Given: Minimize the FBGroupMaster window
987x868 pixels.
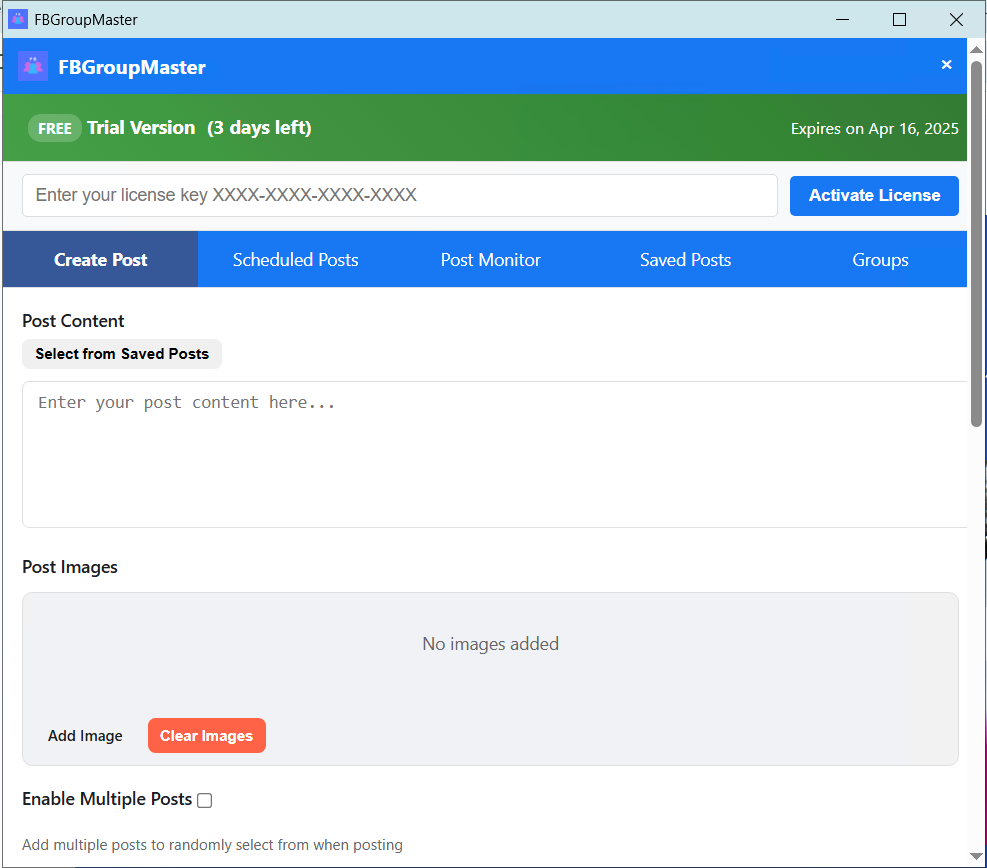Looking at the screenshot, I should [842, 19].
